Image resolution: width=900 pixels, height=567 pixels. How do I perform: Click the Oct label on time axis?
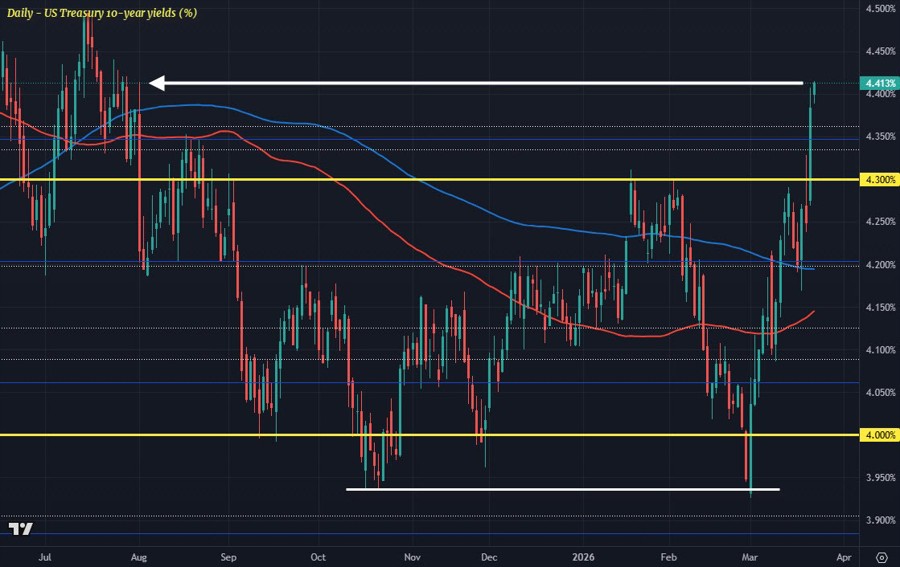pyautogui.click(x=318, y=555)
